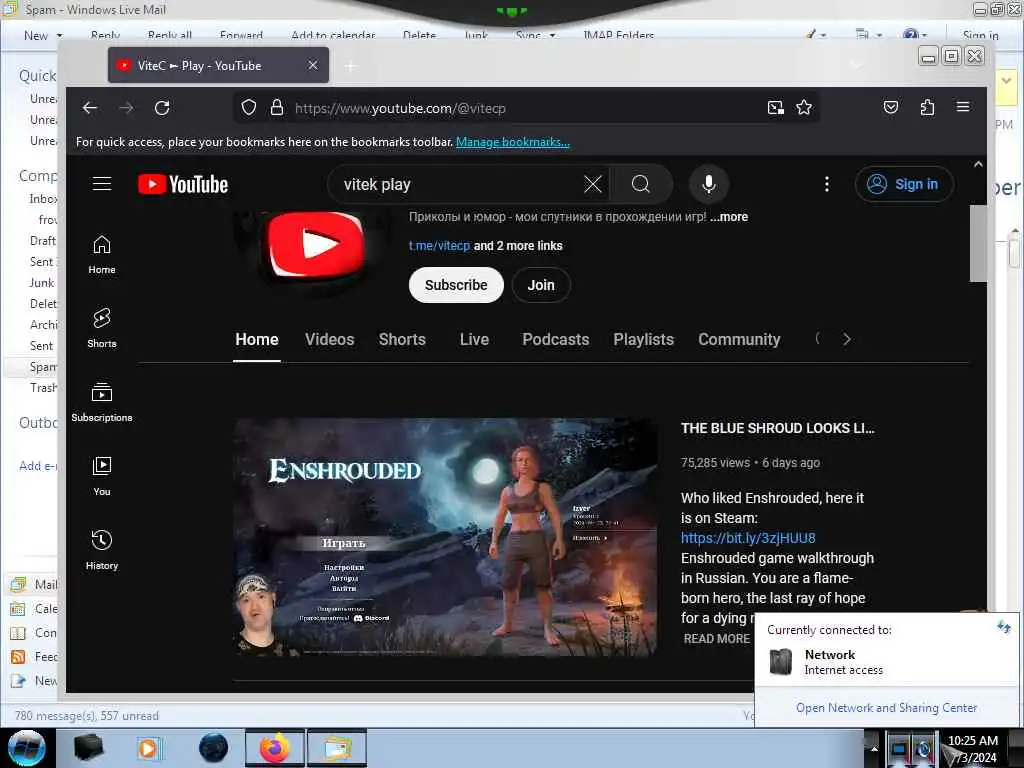This screenshot has width=1024, height=768.
Task: Click the site lock padlock icon
Action: 277,108
